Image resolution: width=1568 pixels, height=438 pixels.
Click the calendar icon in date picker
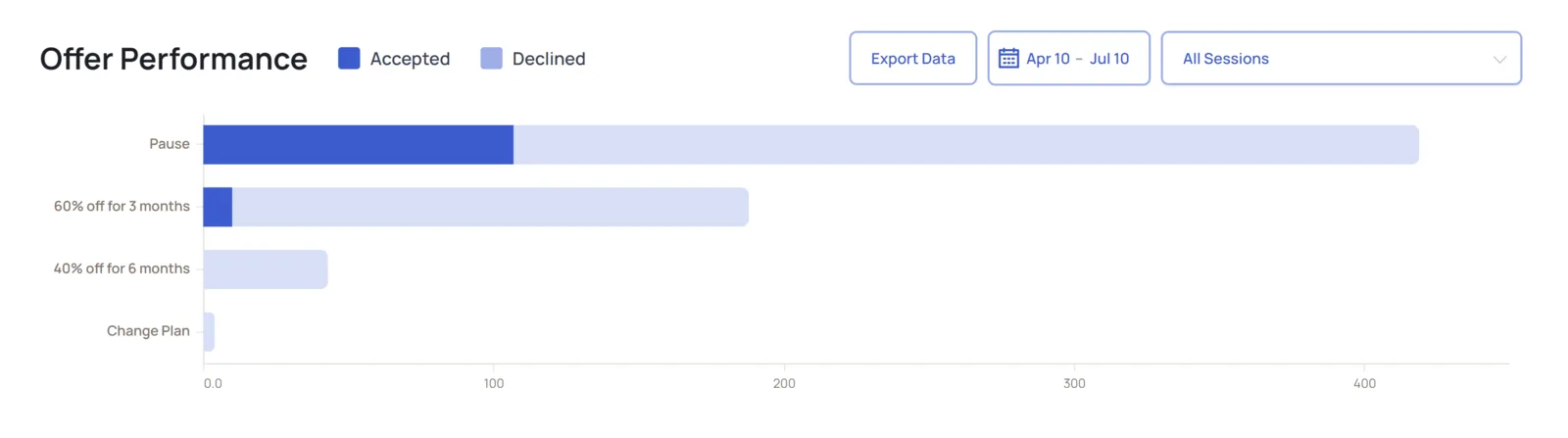tap(1008, 59)
